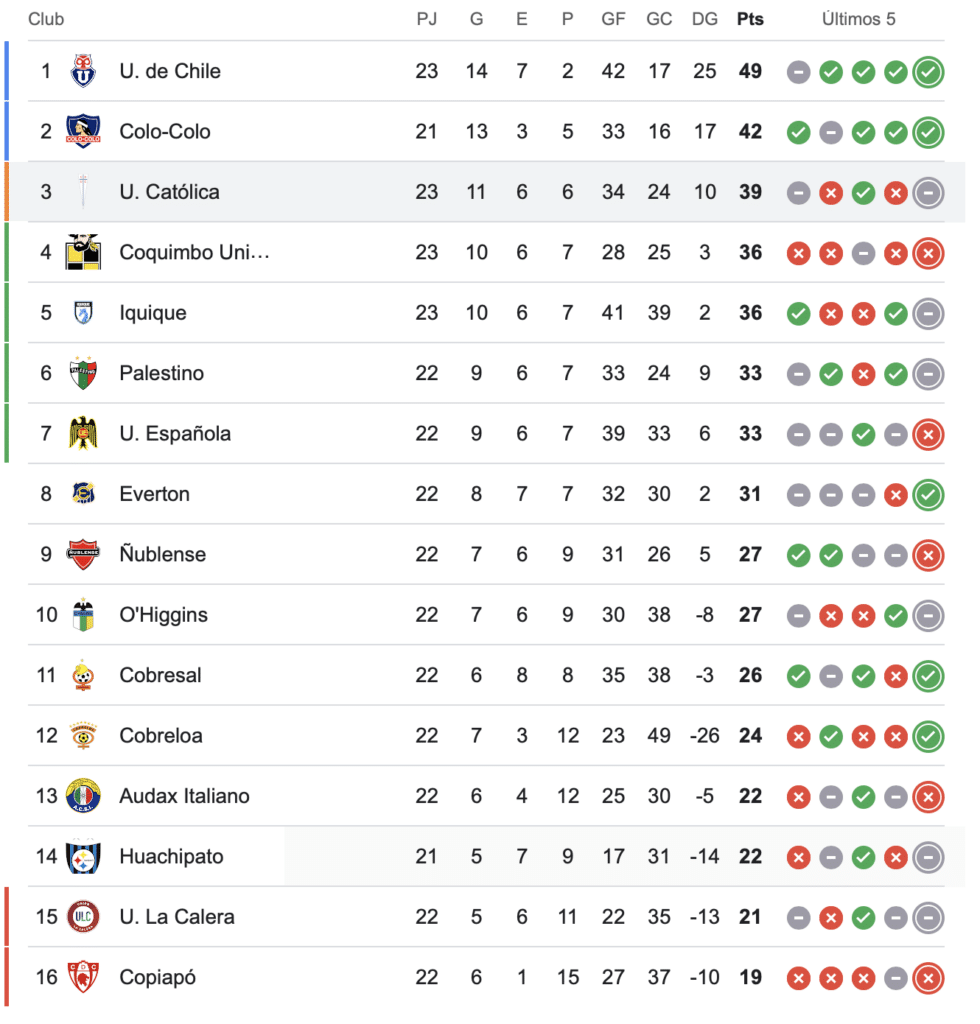This screenshot has width=980, height=1024.
Task: Open the U. La Calera team link
Action: point(176,917)
